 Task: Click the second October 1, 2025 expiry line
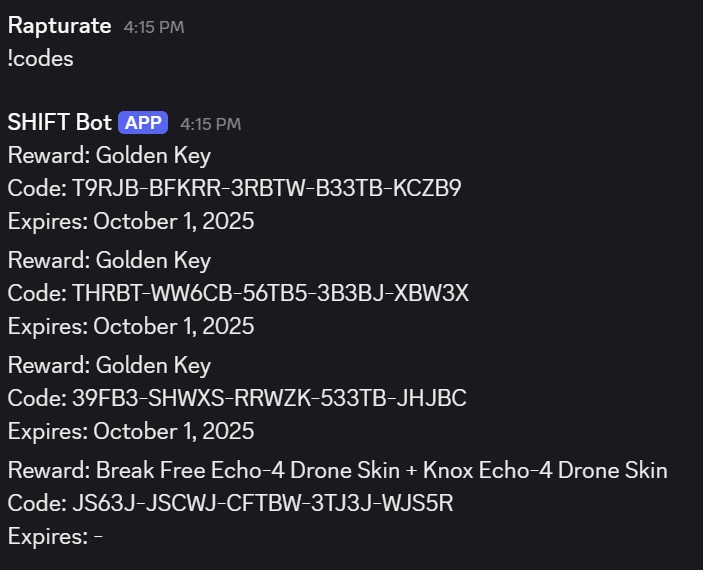(x=131, y=326)
